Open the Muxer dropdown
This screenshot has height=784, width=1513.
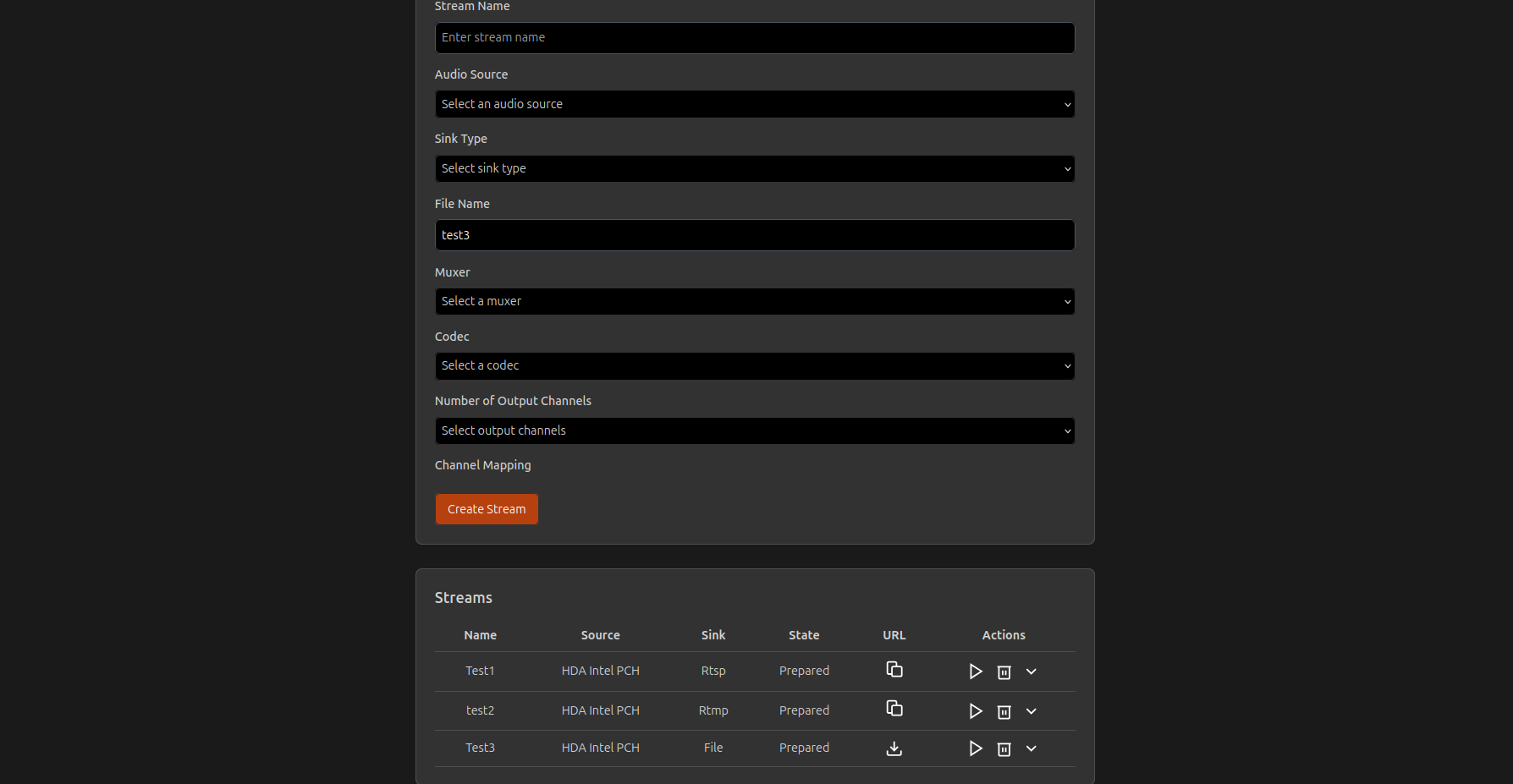tap(754, 301)
